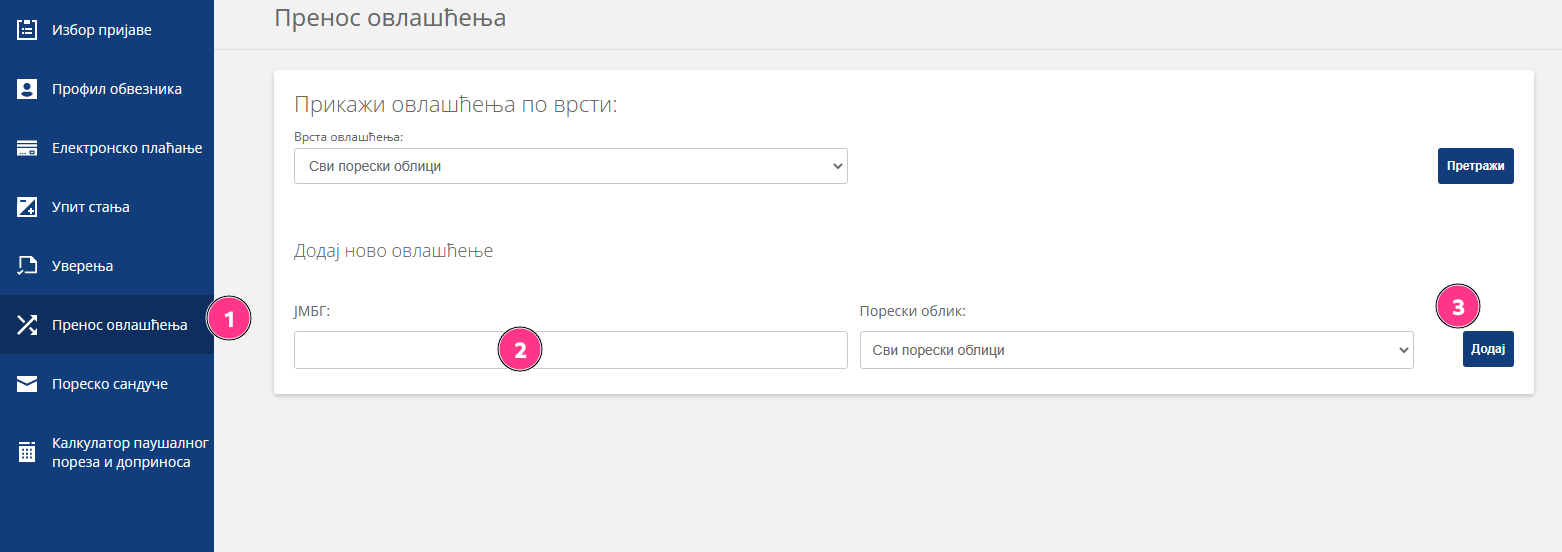The width and height of the screenshot is (1562, 552).
Task: Click the Пореско сандуче envelope icon
Action: click(x=27, y=384)
